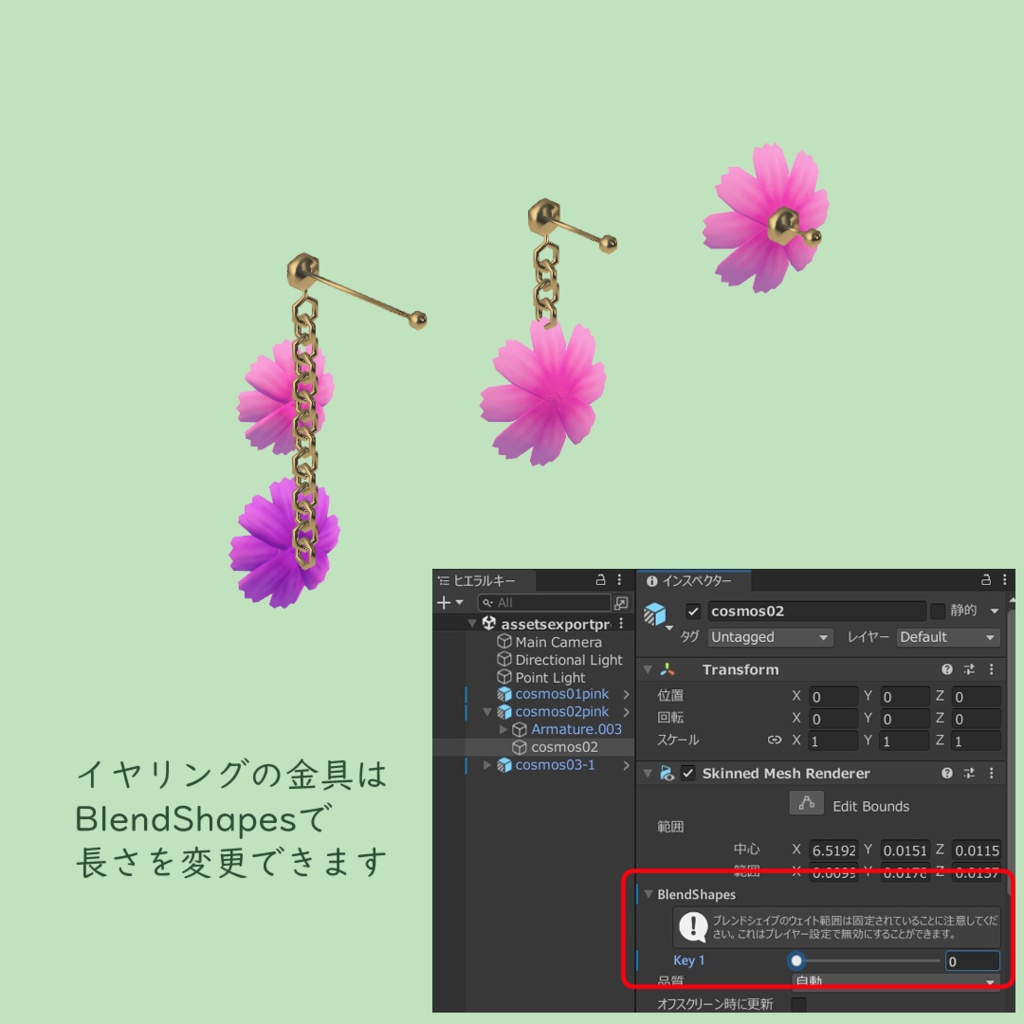Click the Transform presets icon
Screen dimensions: 1024x1024
970,669
